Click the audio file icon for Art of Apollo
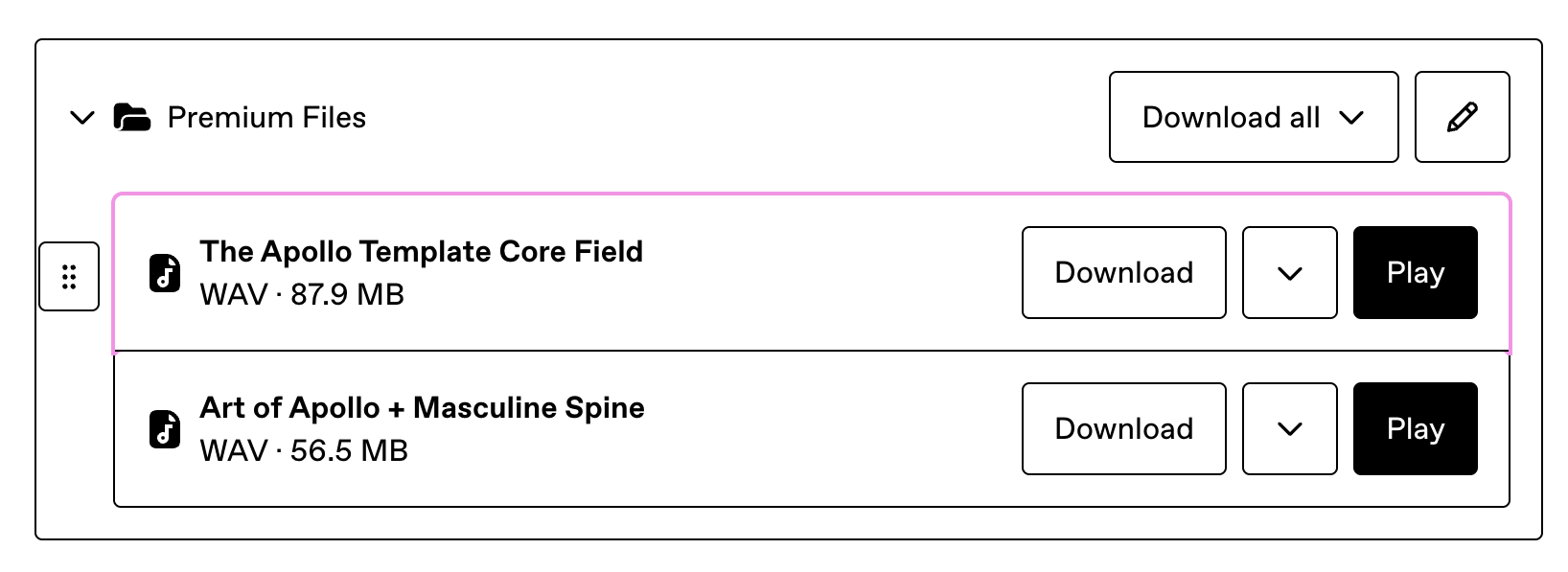The image size is (1568, 572). click(x=165, y=429)
